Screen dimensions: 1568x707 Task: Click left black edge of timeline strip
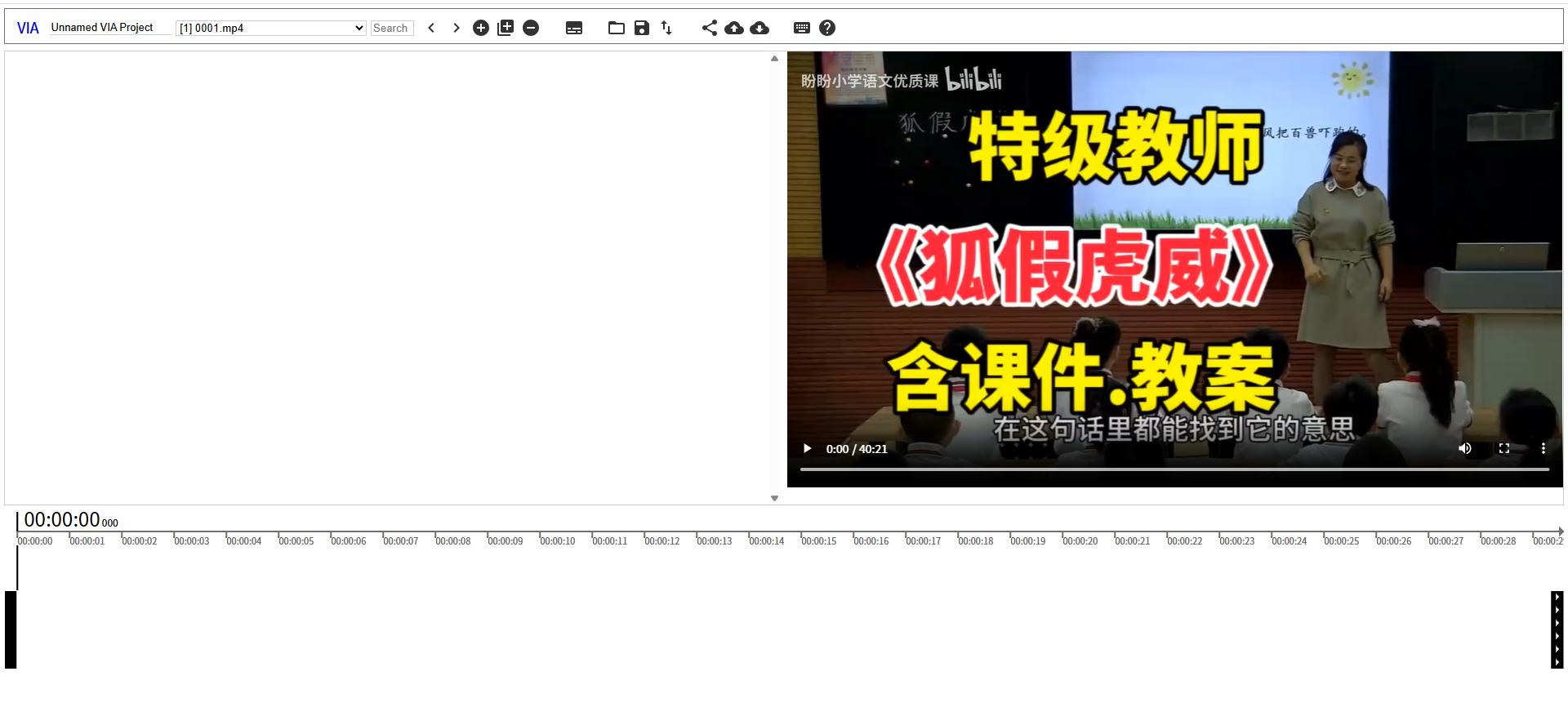(11, 629)
